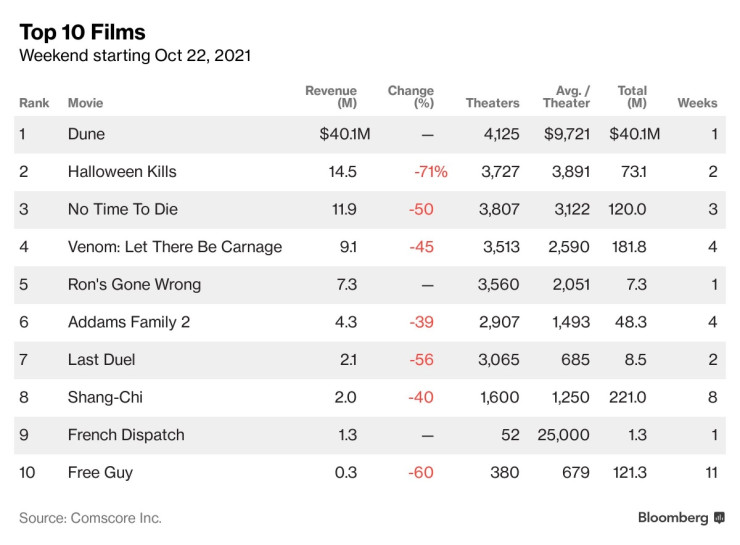Click Shang-Chi's 221.0 total value
740x545 pixels.
628,397
